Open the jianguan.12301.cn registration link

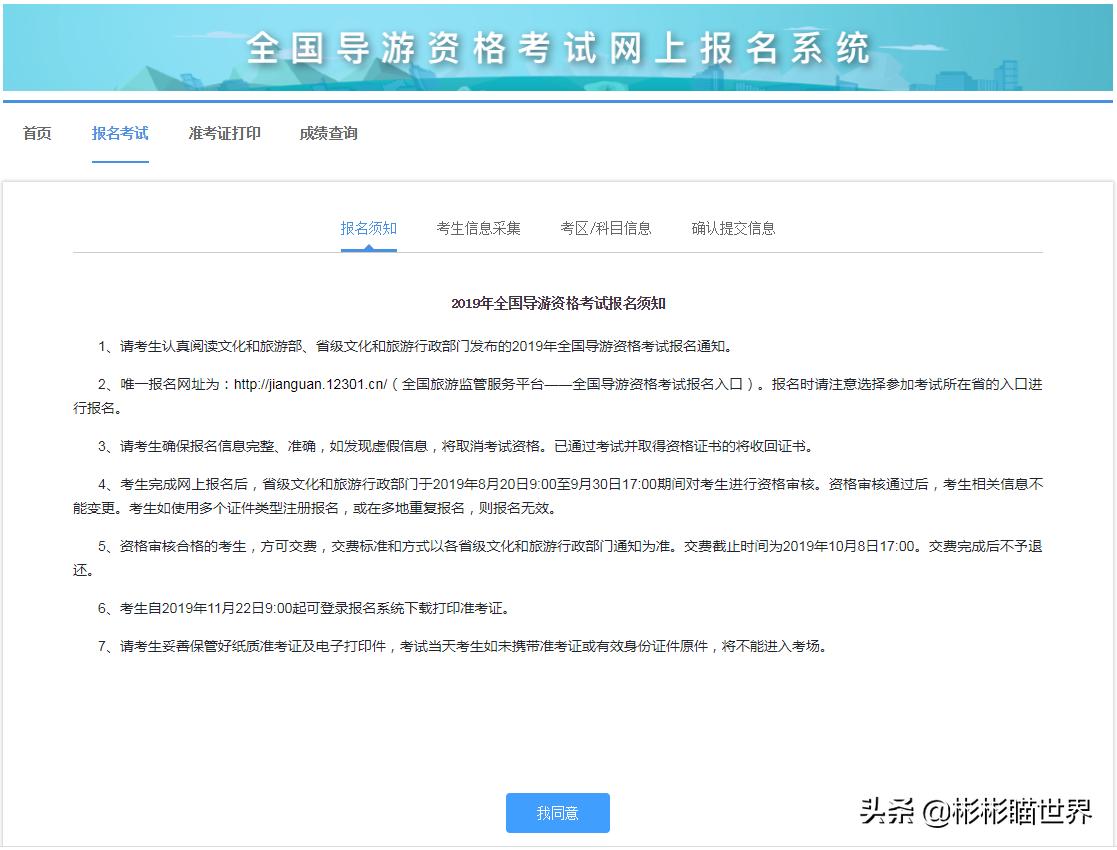click(x=308, y=384)
